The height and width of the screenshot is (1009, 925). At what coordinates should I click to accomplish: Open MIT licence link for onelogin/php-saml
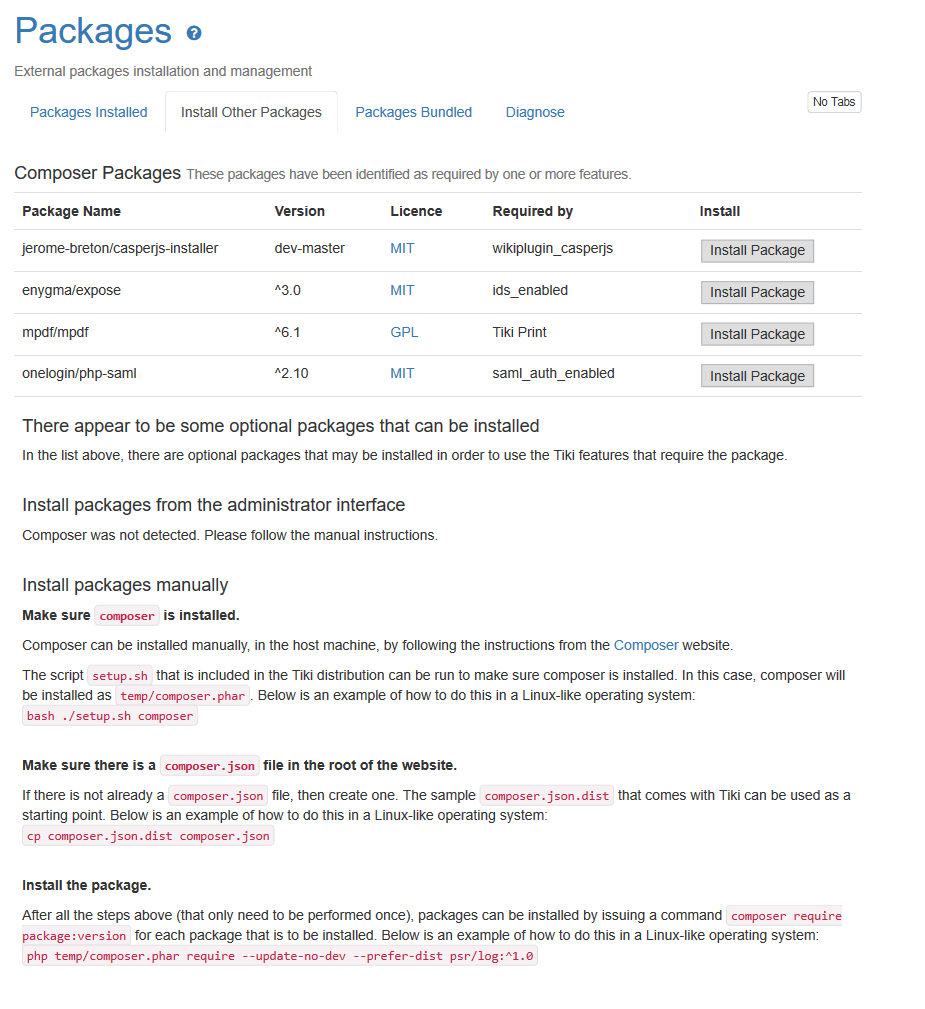(x=402, y=373)
